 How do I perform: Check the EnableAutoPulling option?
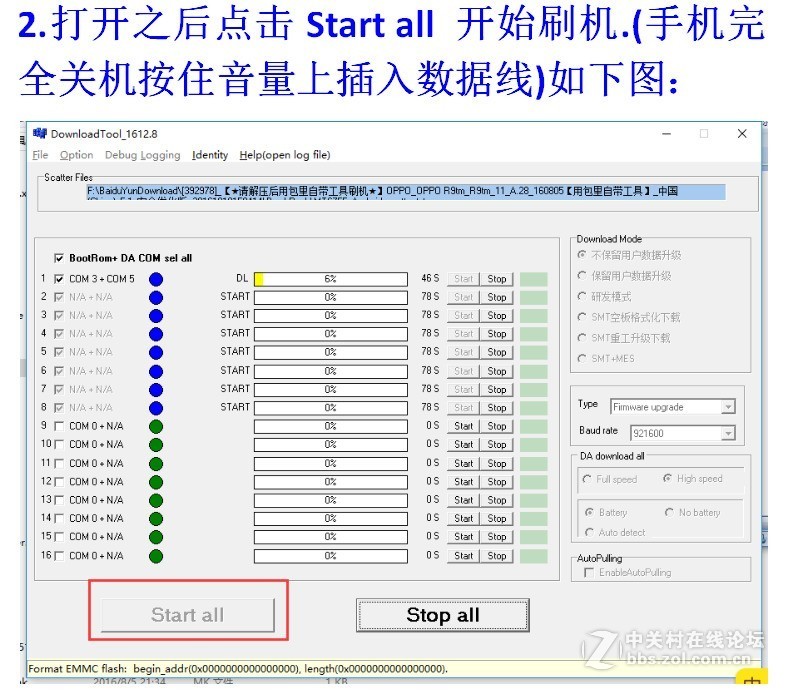click(x=589, y=572)
